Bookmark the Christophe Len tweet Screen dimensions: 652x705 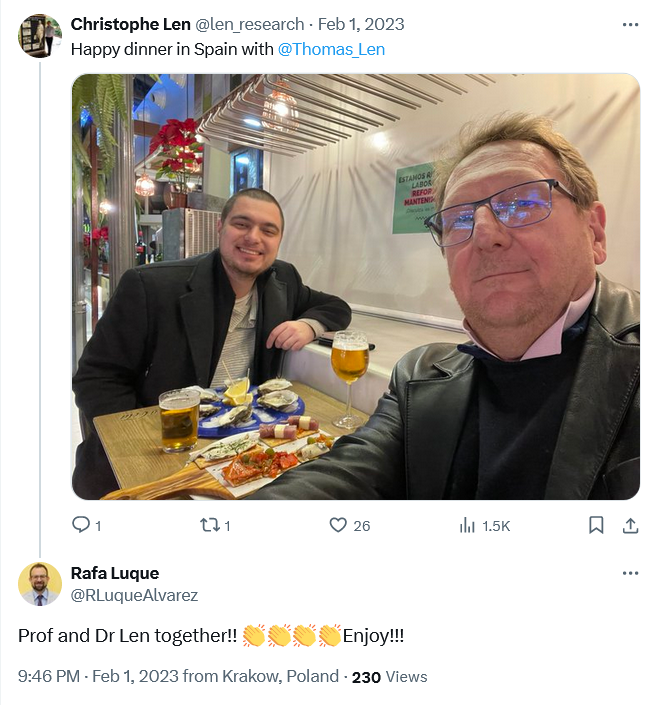tap(596, 525)
